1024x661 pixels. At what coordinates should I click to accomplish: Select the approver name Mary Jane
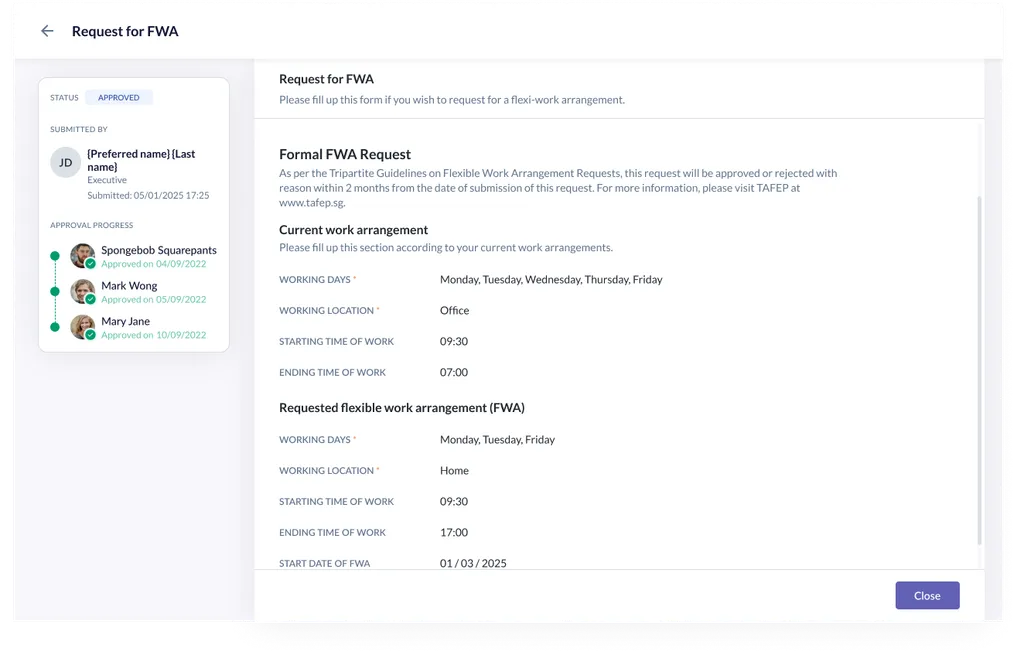click(125, 321)
